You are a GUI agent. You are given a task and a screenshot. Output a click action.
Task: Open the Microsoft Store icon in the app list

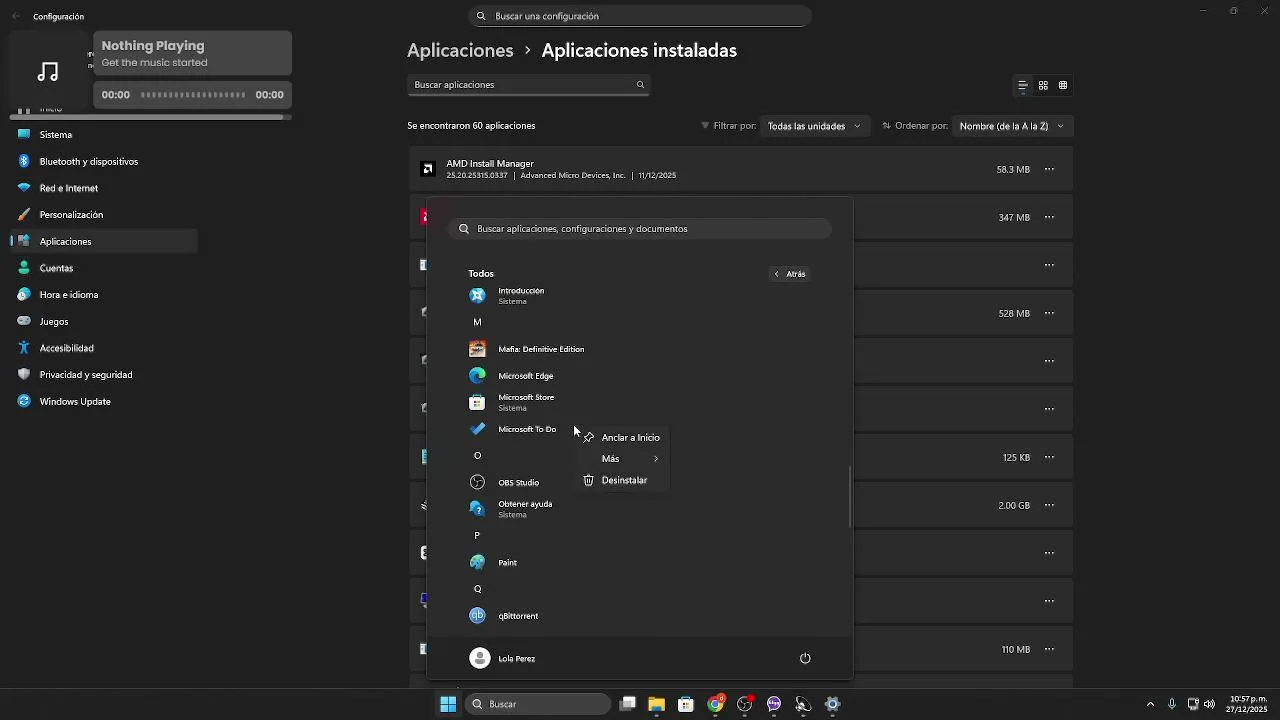[x=477, y=402]
